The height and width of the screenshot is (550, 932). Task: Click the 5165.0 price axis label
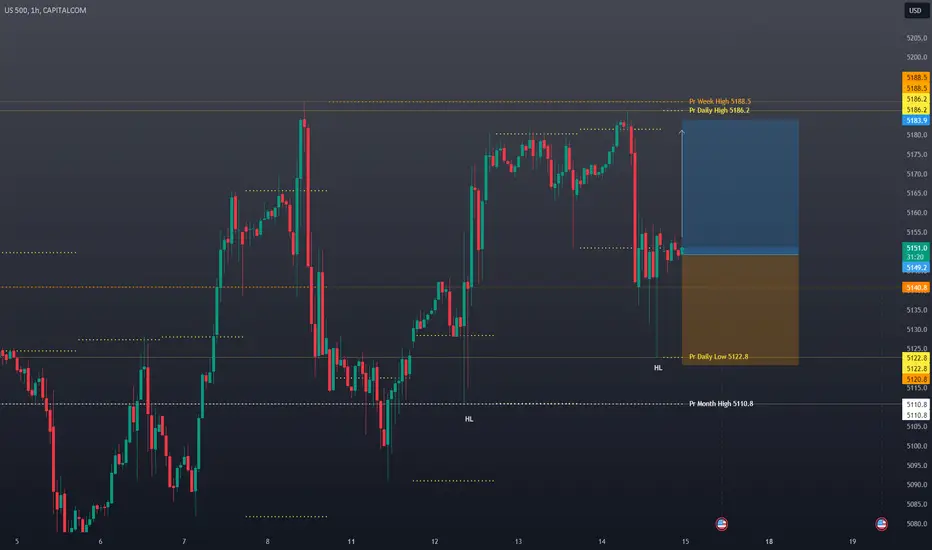coord(917,193)
